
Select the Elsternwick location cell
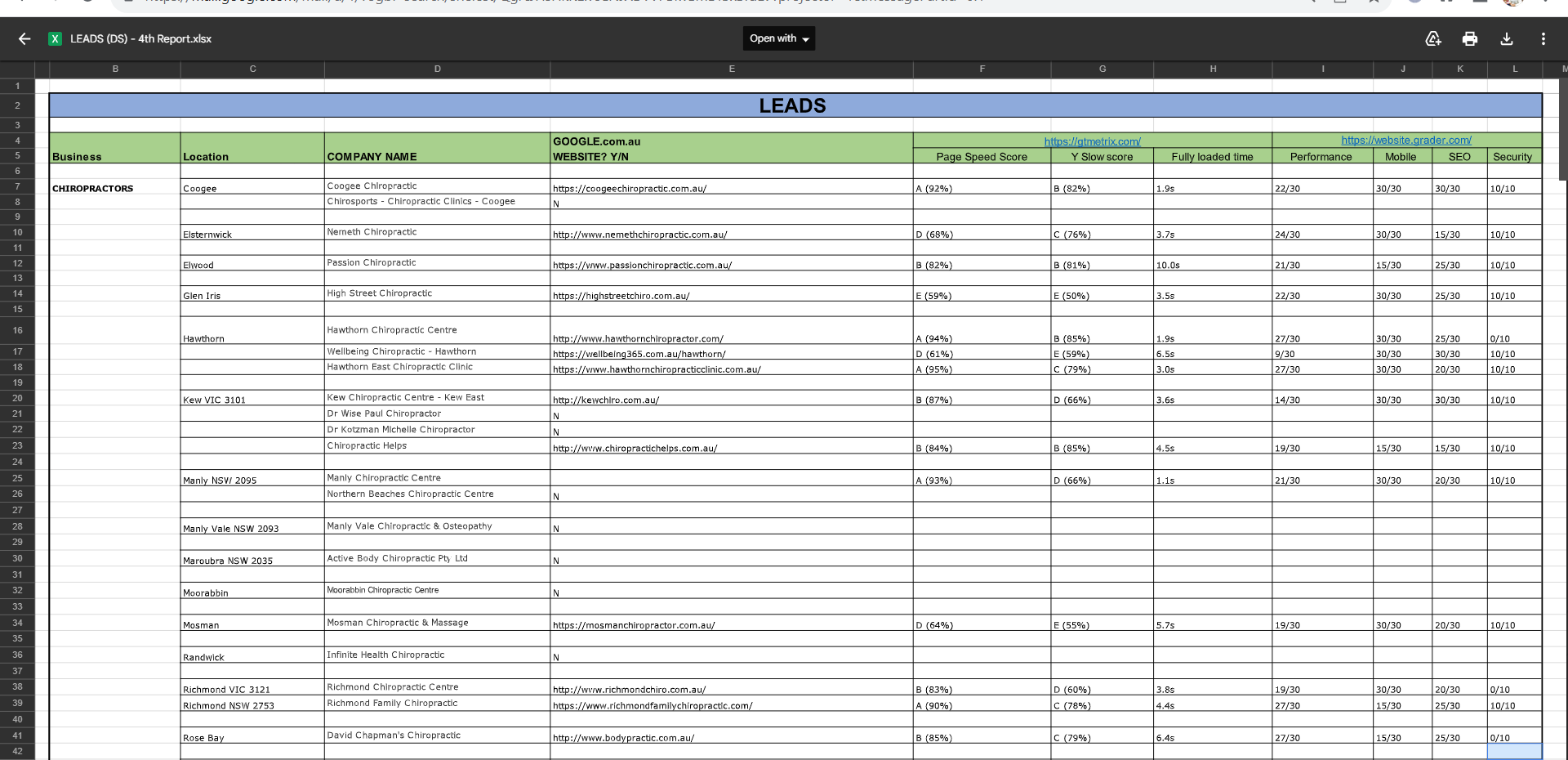point(252,232)
